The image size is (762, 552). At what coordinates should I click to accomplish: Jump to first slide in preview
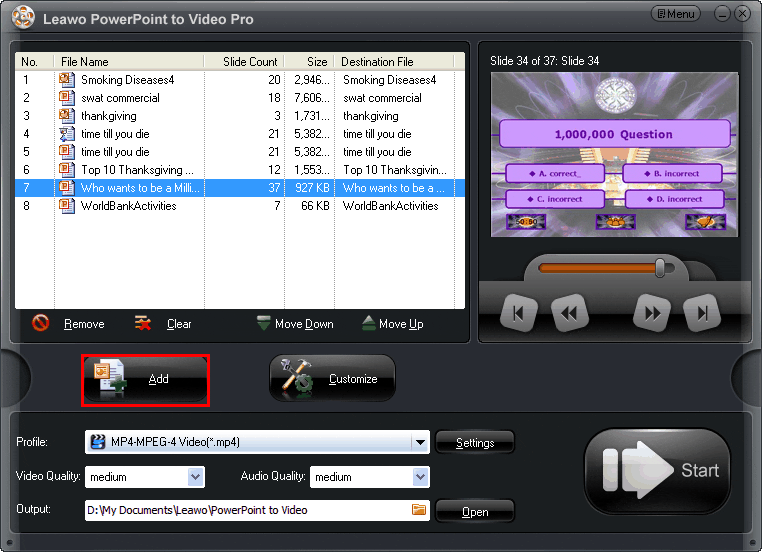(x=518, y=313)
